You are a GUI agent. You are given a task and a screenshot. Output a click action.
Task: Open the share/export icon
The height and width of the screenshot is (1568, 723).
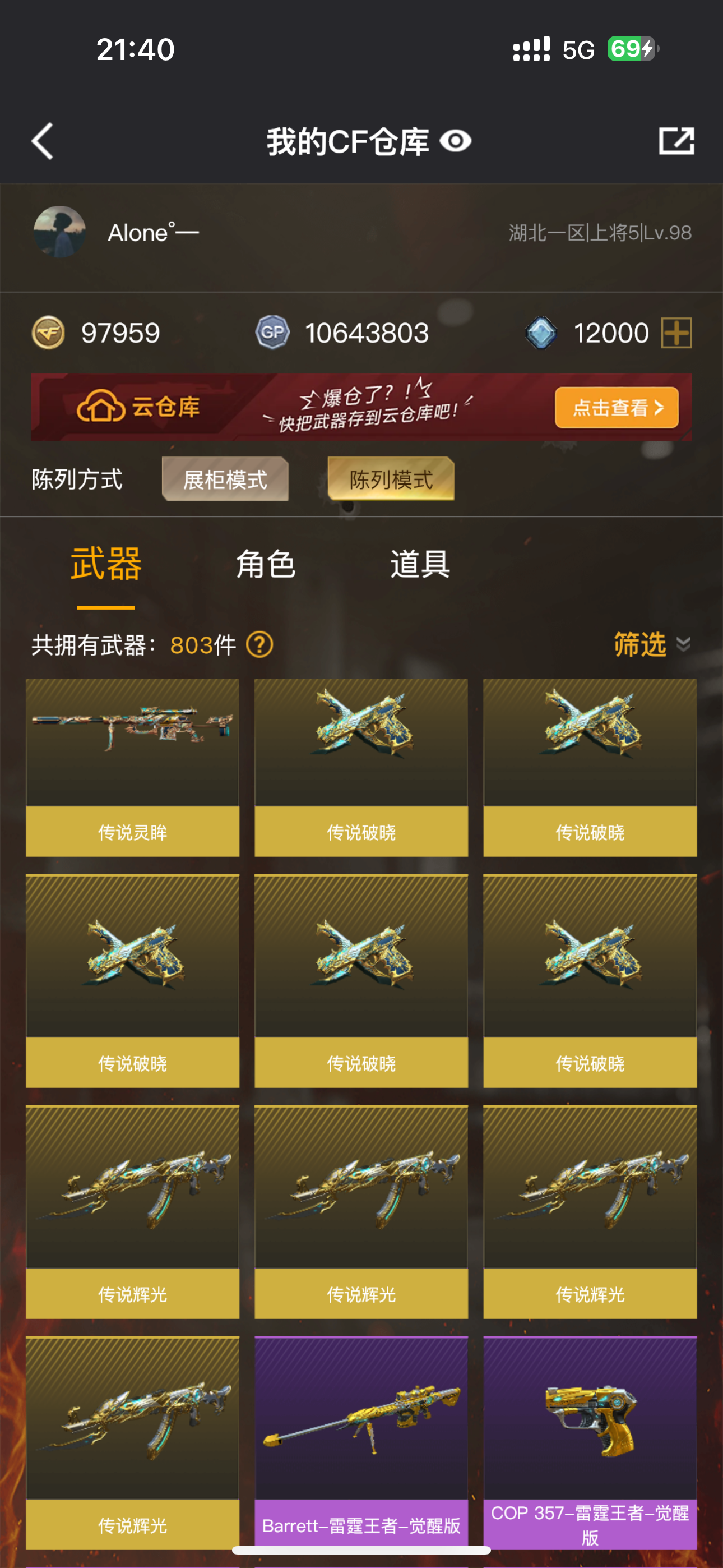(x=676, y=141)
